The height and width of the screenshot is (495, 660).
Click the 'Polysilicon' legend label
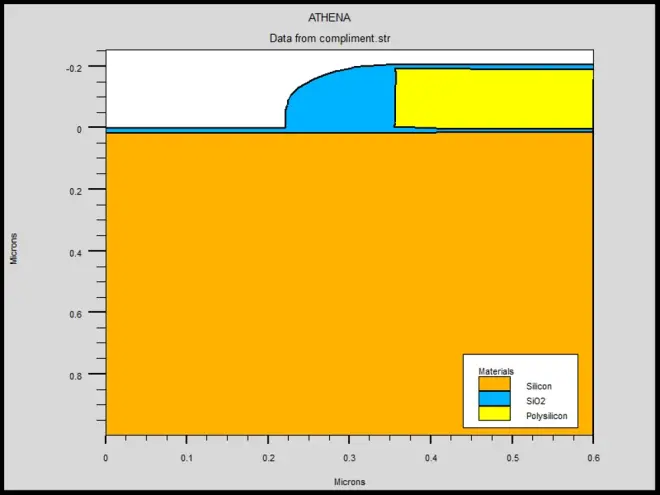[546, 416]
